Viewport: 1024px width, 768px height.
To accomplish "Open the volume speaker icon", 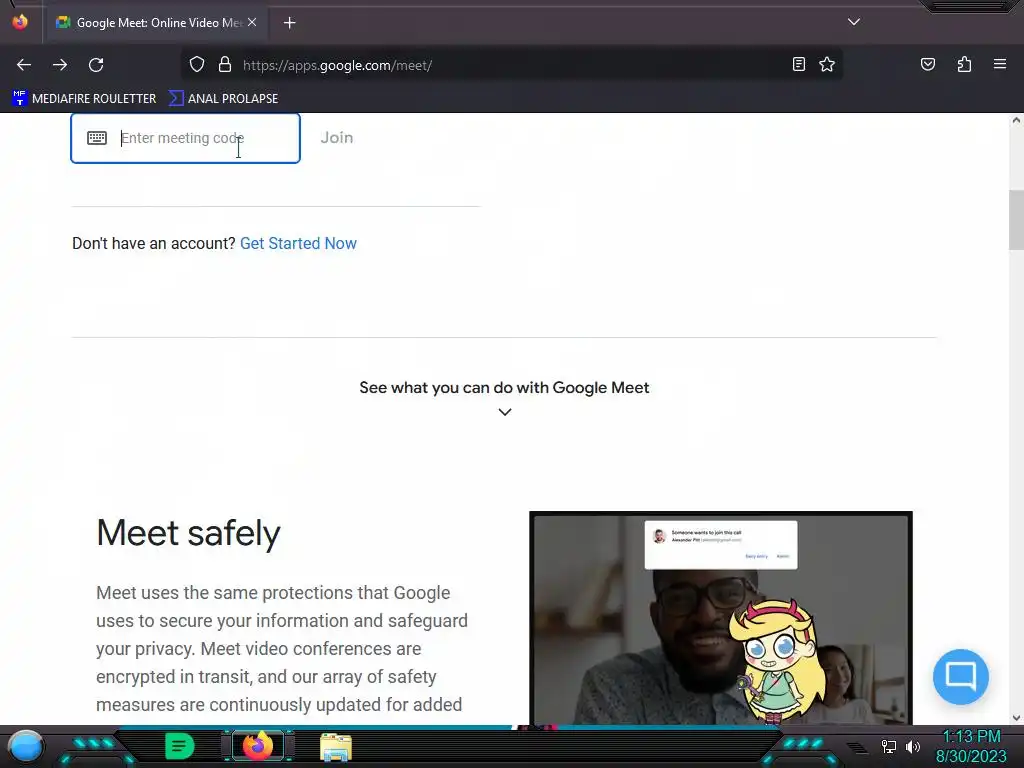I will click(x=912, y=746).
